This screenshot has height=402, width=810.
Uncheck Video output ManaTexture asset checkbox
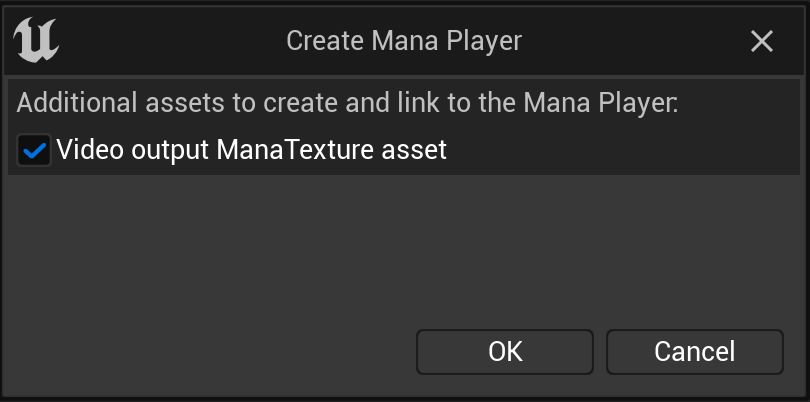(x=34, y=151)
